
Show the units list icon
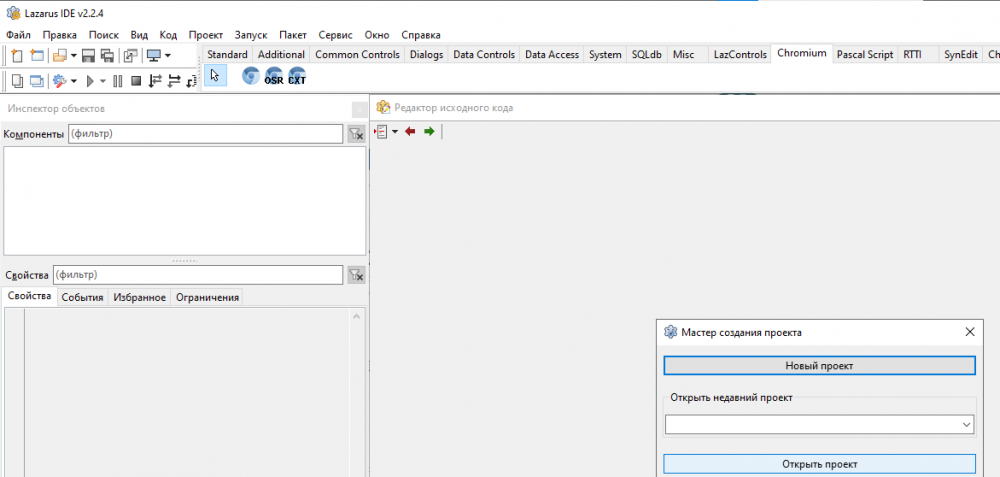tap(17, 81)
